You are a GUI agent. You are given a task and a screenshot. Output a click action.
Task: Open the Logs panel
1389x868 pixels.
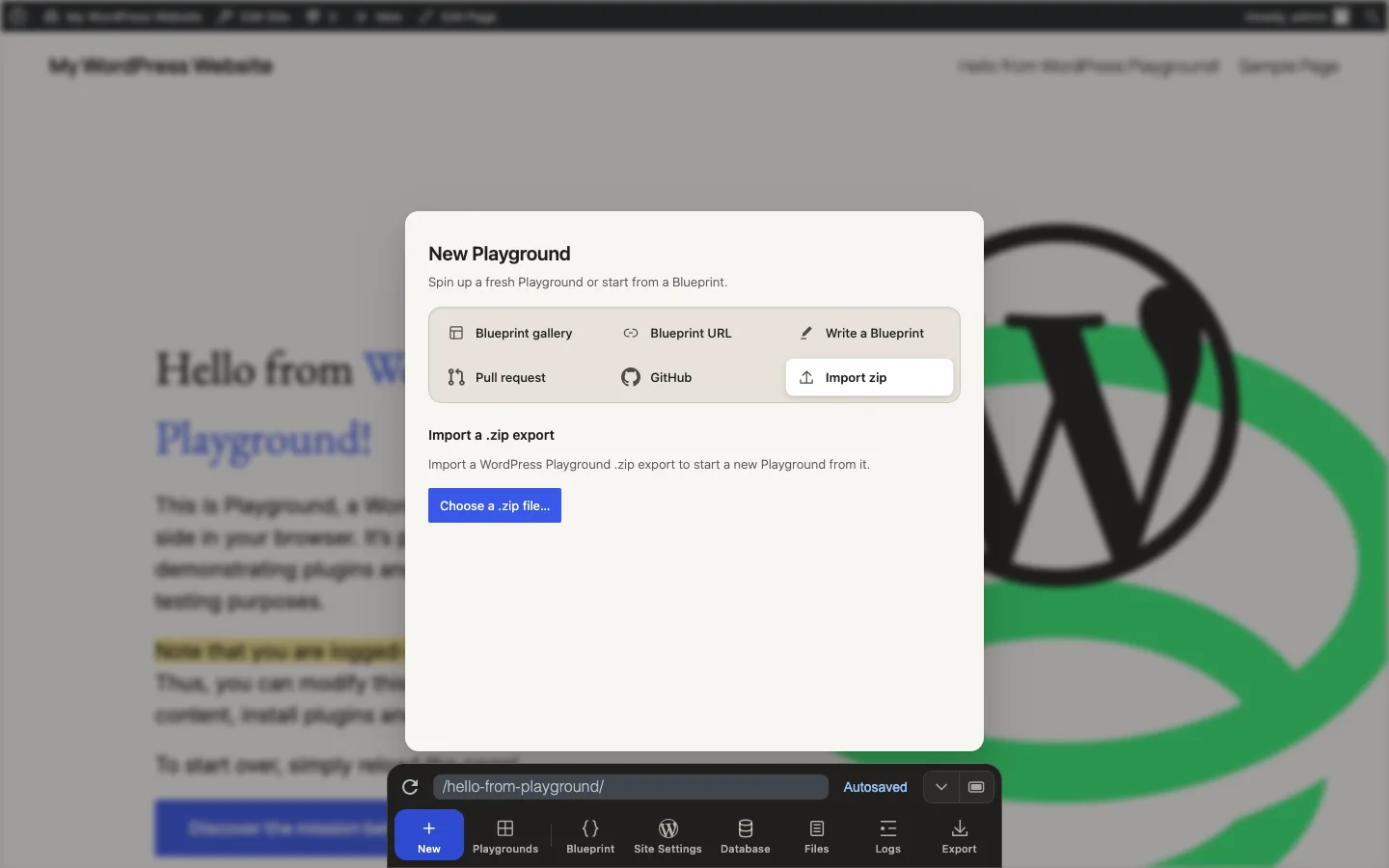(x=888, y=835)
